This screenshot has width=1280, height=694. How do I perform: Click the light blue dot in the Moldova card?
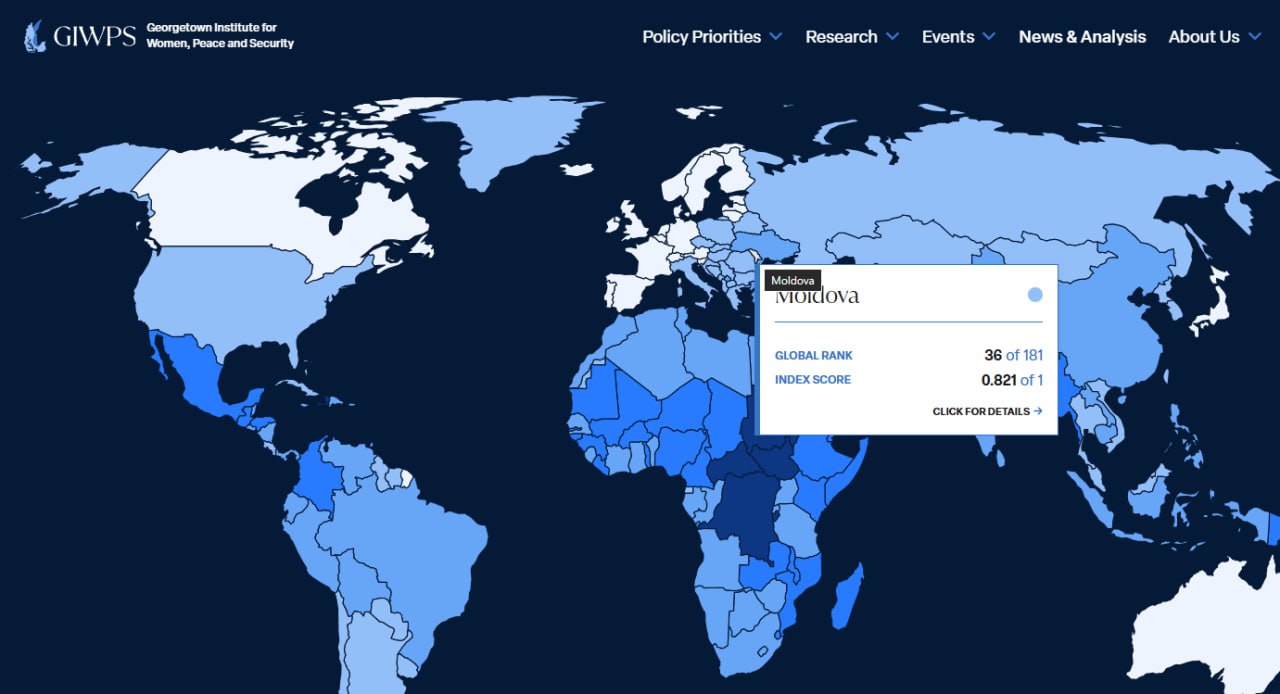point(1035,295)
